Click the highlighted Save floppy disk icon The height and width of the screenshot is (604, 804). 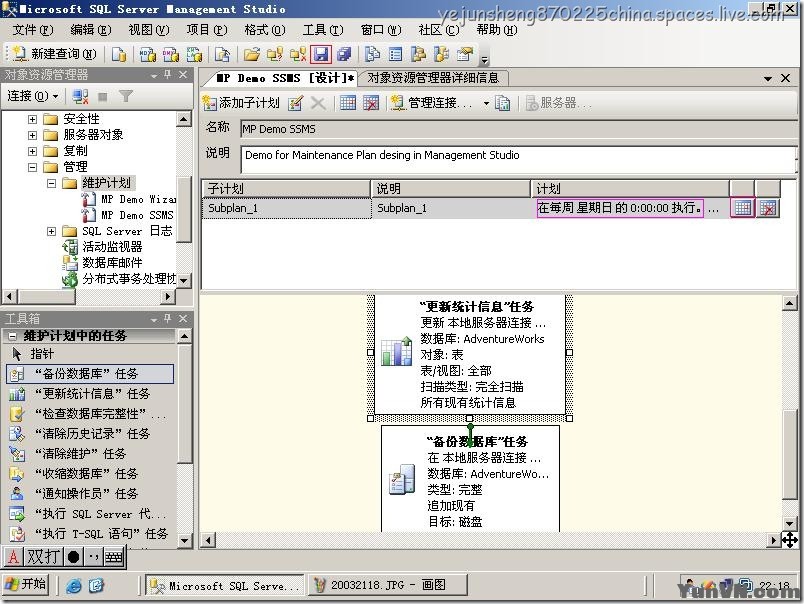tap(321, 54)
